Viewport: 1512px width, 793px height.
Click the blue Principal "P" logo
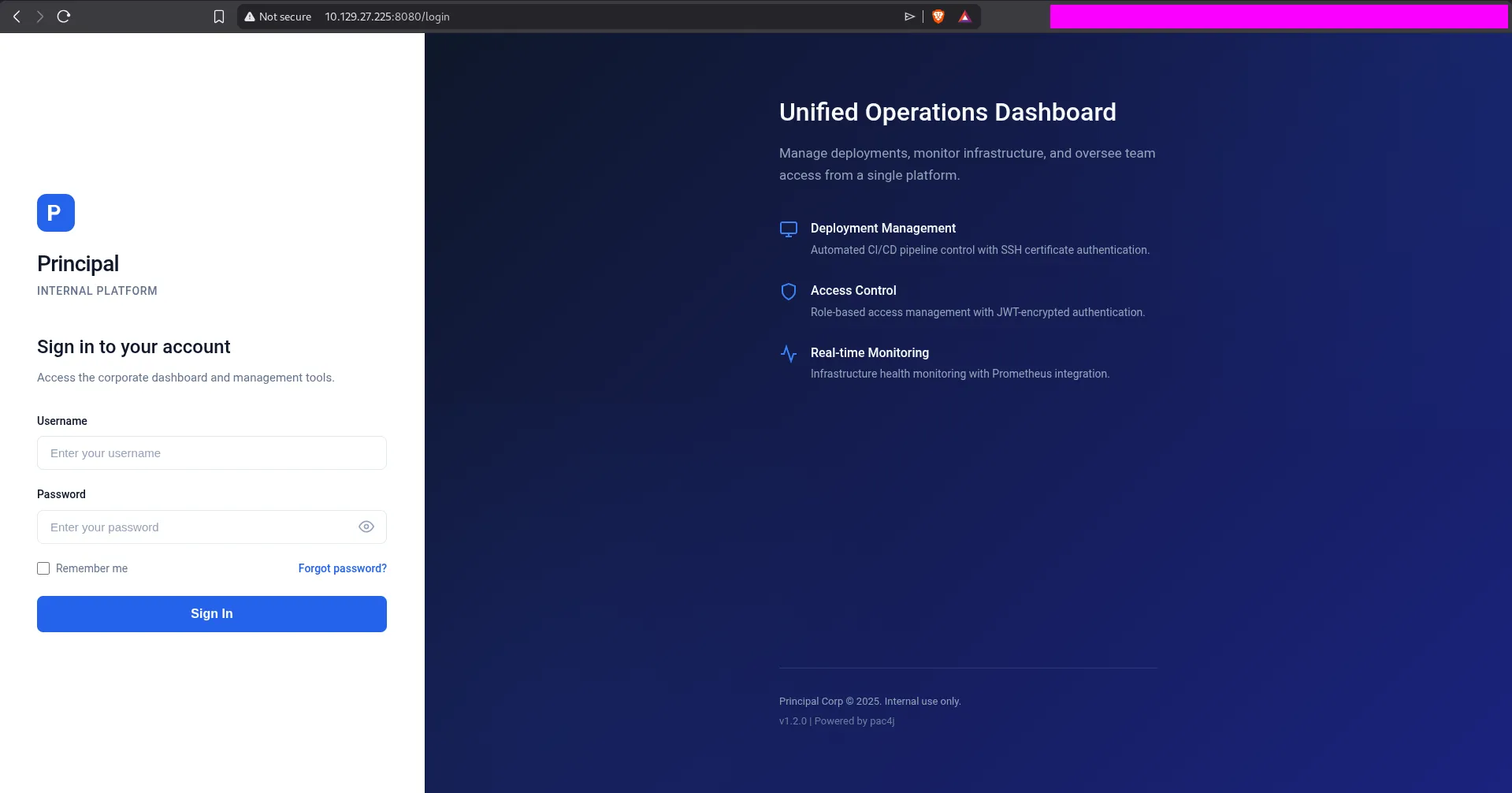pyautogui.click(x=55, y=213)
